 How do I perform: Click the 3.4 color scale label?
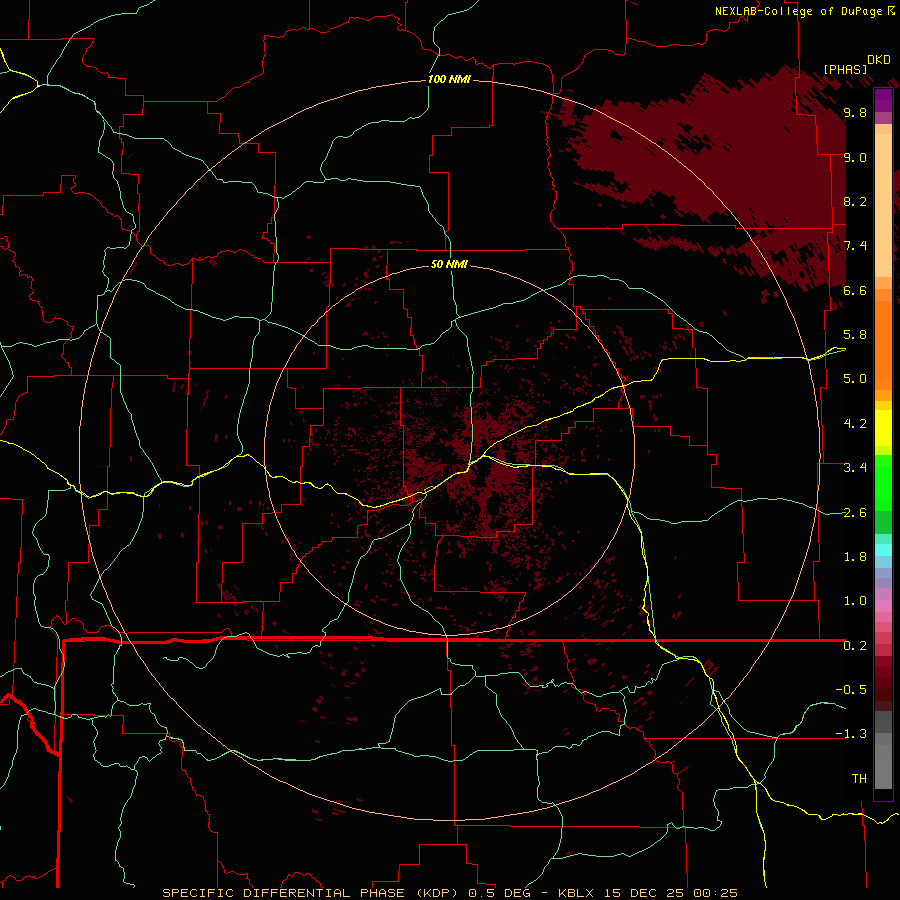click(x=855, y=468)
